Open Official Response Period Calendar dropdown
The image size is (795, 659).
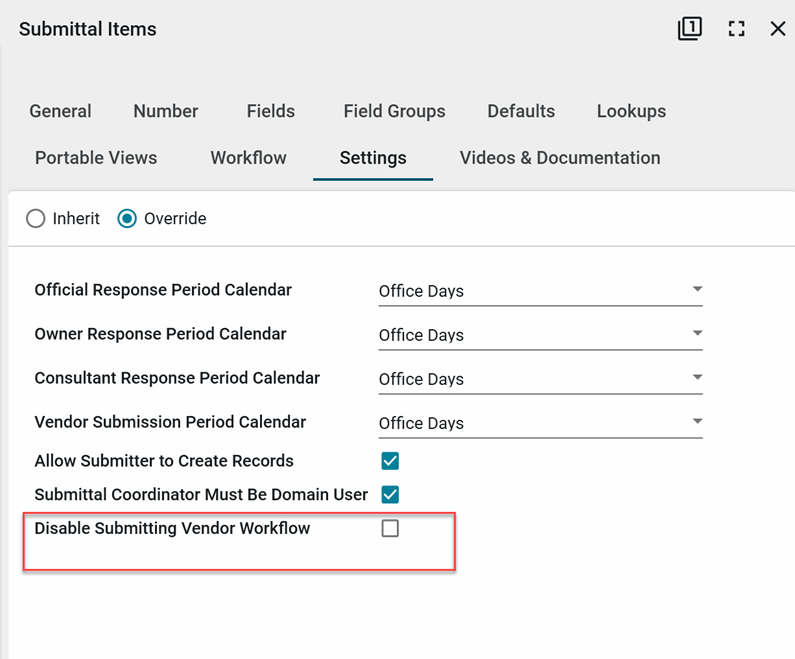coord(540,291)
